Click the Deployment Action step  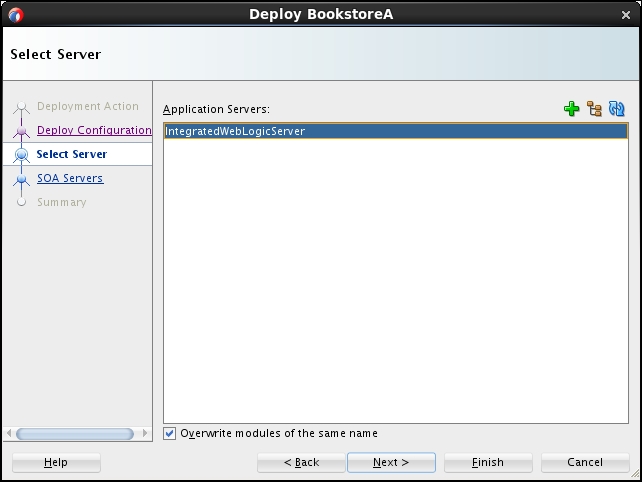pos(88,106)
